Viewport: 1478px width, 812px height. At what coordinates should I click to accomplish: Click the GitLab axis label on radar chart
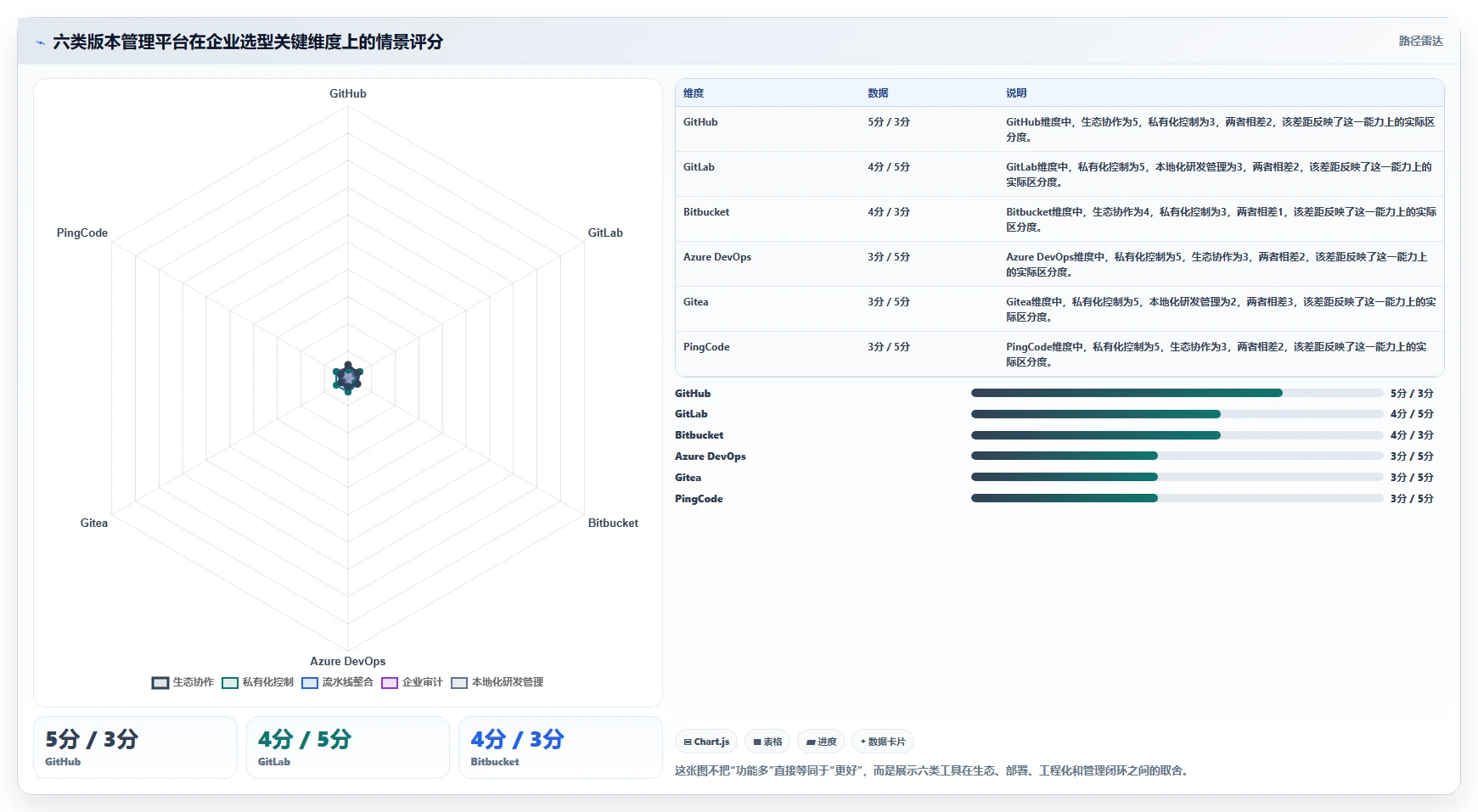point(605,232)
